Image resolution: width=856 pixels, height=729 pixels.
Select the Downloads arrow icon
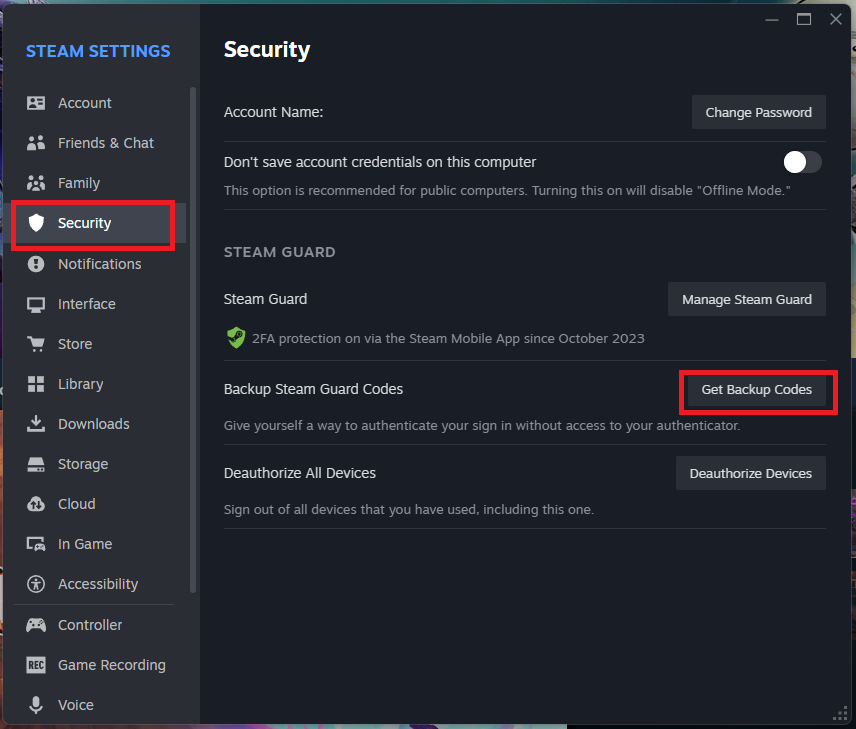pyautogui.click(x=36, y=424)
